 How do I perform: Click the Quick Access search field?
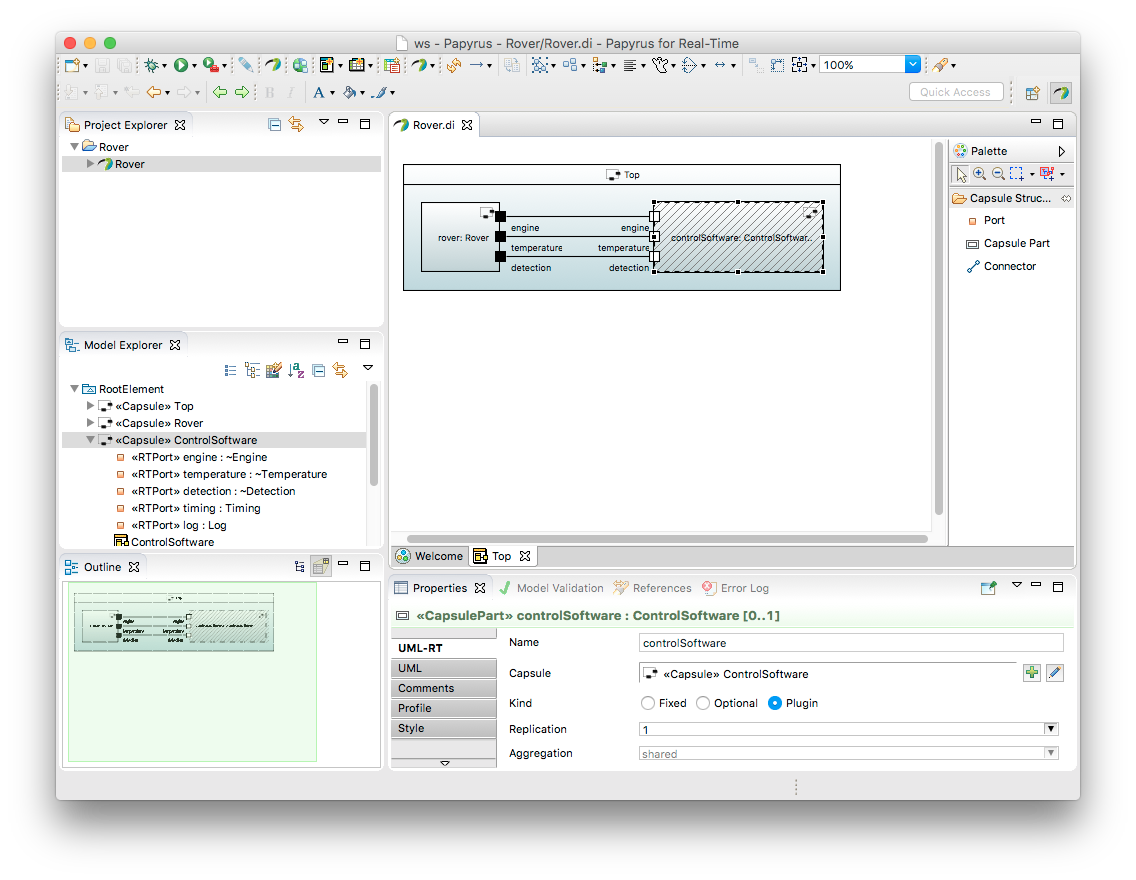tap(956, 92)
